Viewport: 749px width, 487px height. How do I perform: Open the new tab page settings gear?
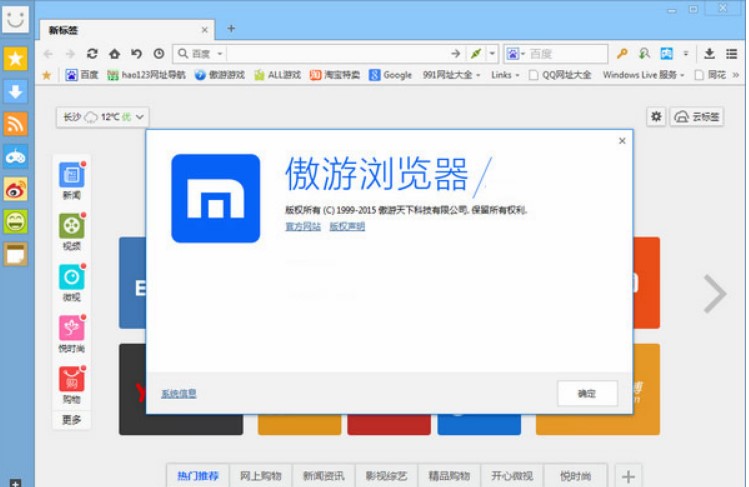tap(655, 117)
